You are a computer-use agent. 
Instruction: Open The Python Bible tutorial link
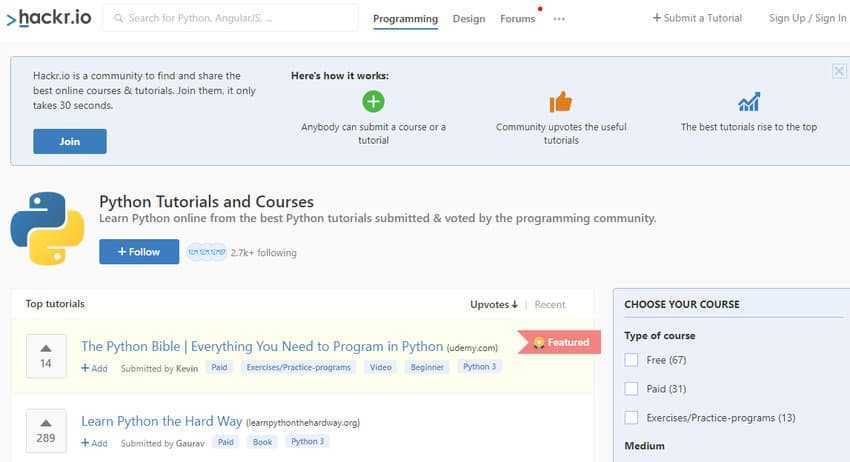[262, 346]
